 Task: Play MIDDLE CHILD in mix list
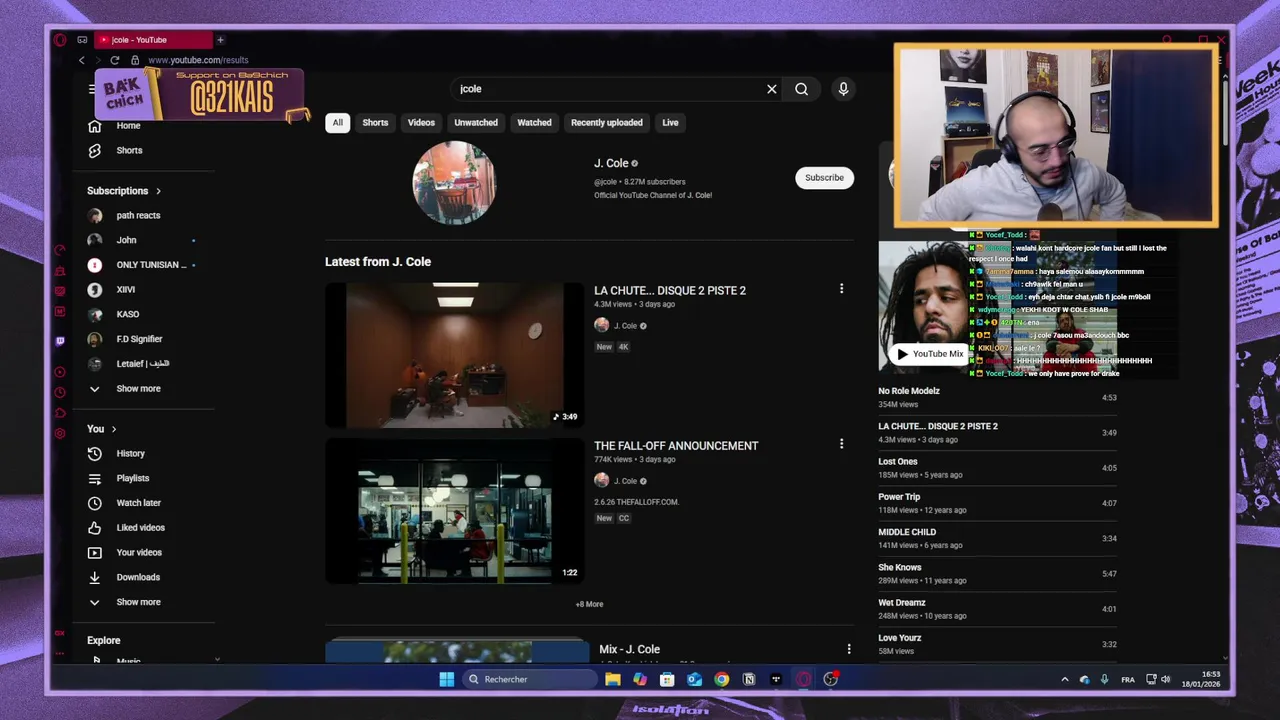pyautogui.click(x=997, y=538)
